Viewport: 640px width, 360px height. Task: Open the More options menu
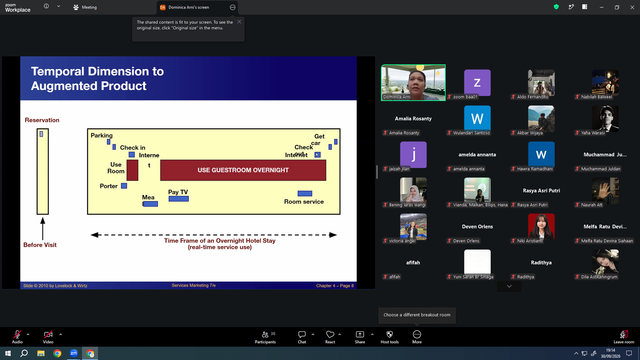click(x=417, y=337)
